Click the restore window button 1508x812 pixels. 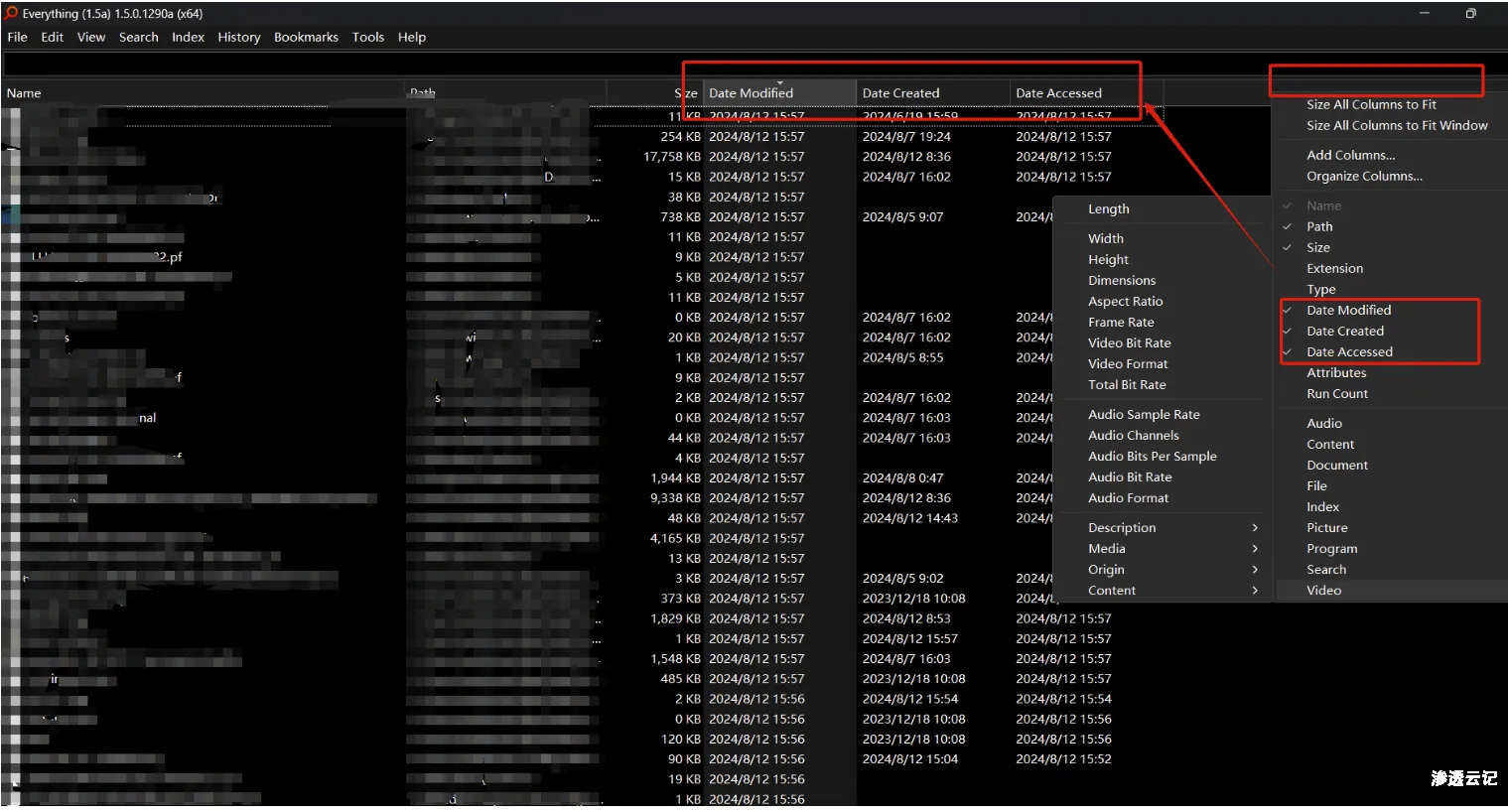[1470, 13]
